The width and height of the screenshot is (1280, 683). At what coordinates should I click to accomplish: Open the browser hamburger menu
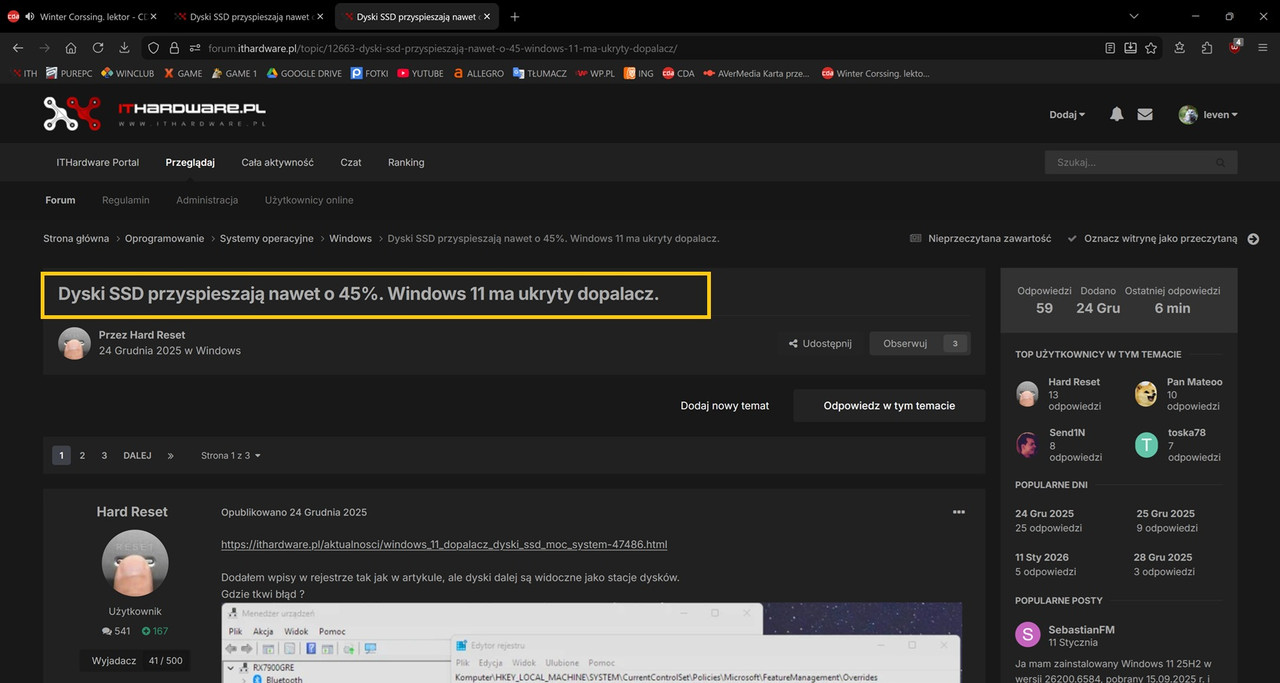[1264, 48]
